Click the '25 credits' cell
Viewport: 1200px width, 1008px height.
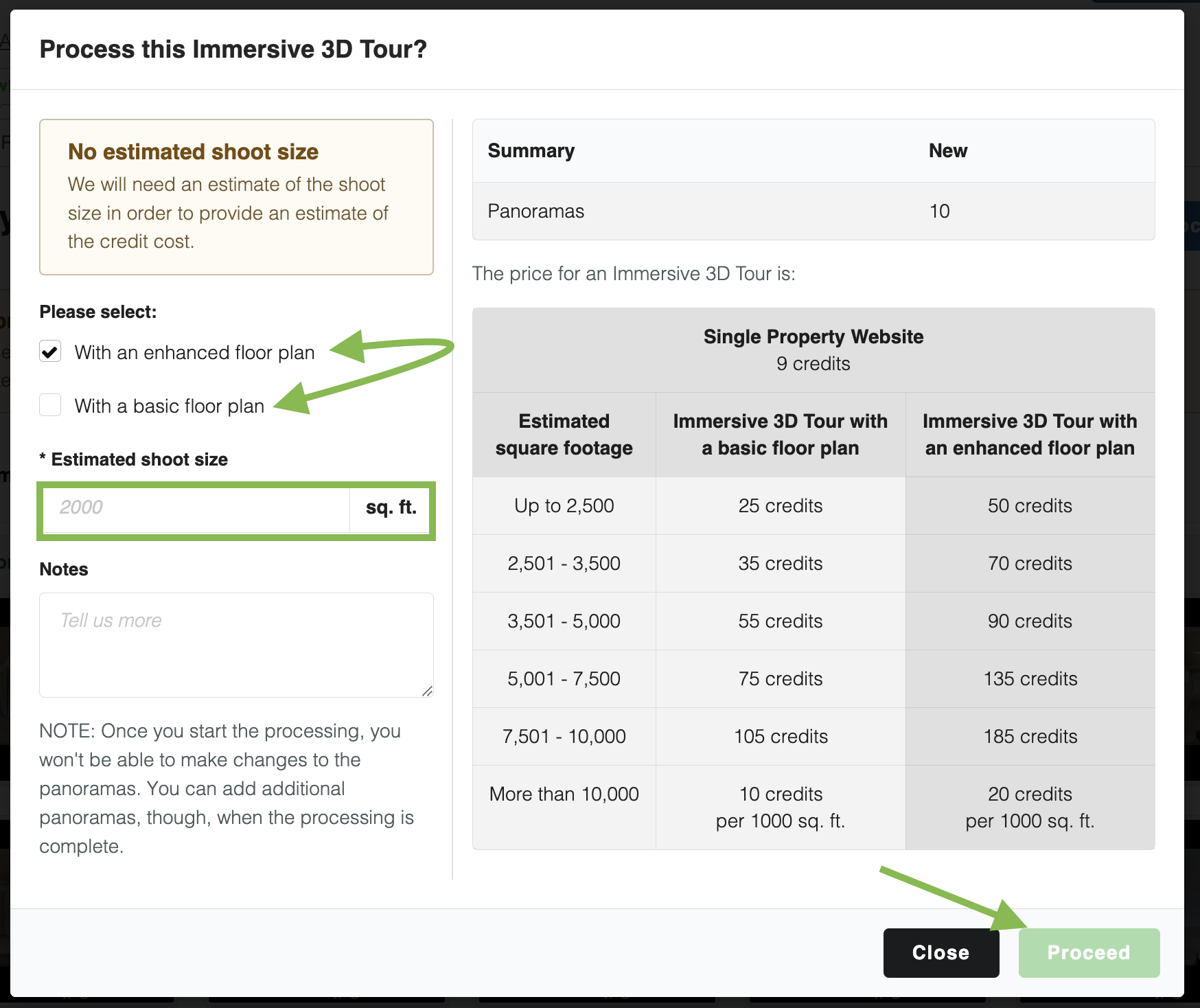(x=781, y=506)
